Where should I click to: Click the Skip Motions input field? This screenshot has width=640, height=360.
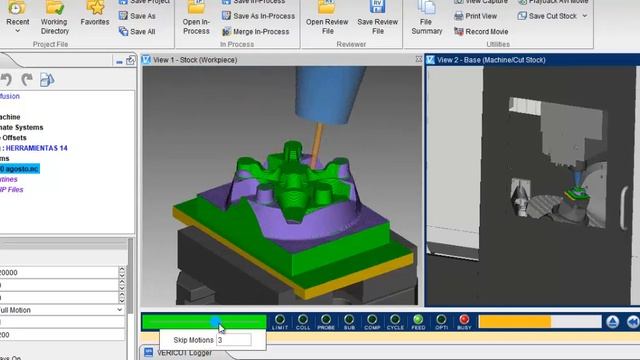[233, 340]
